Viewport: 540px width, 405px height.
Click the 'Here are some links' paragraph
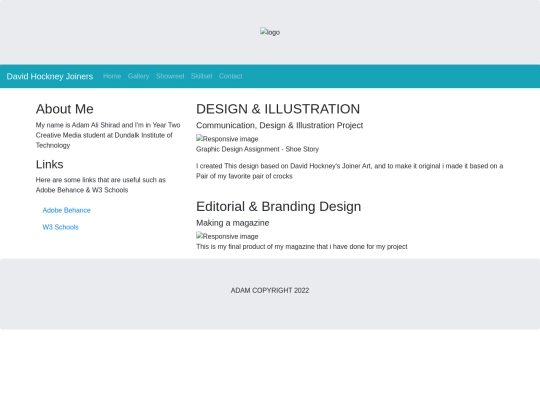(x=101, y=185)
